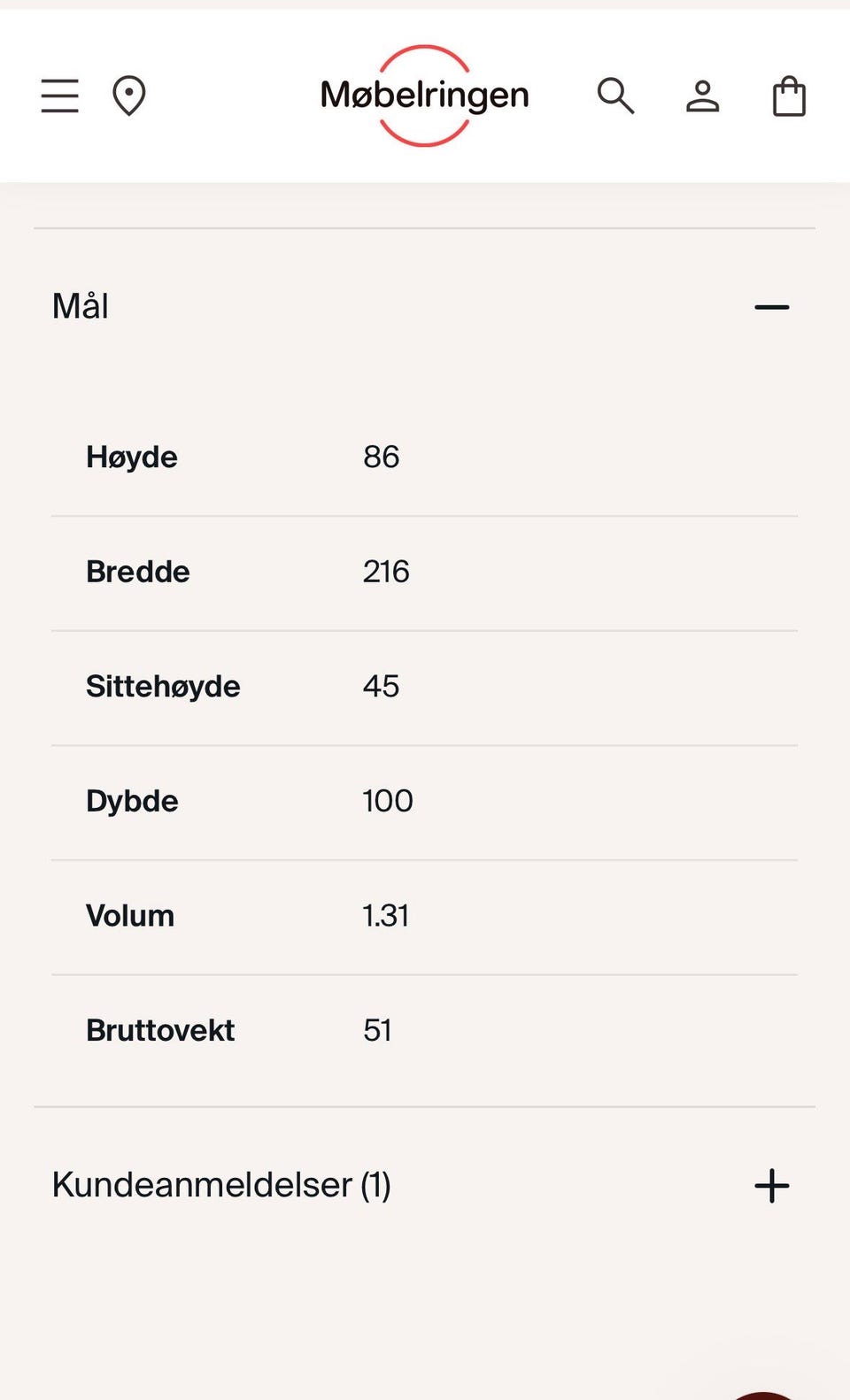850x1400 pixels.
Task: Open the hamburger menu
Action: pyautogui.click(x=60, y=96)
